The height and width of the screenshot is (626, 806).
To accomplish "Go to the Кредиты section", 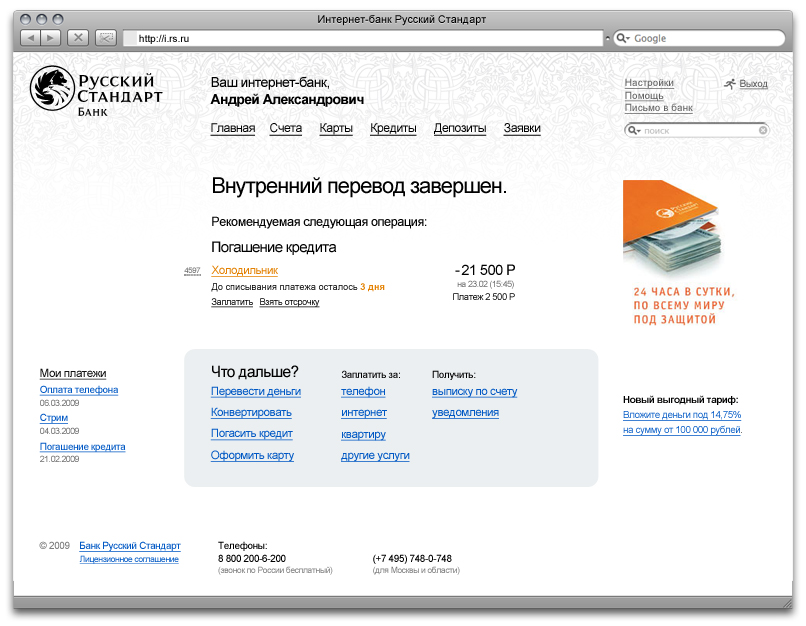I will [393, 128].
